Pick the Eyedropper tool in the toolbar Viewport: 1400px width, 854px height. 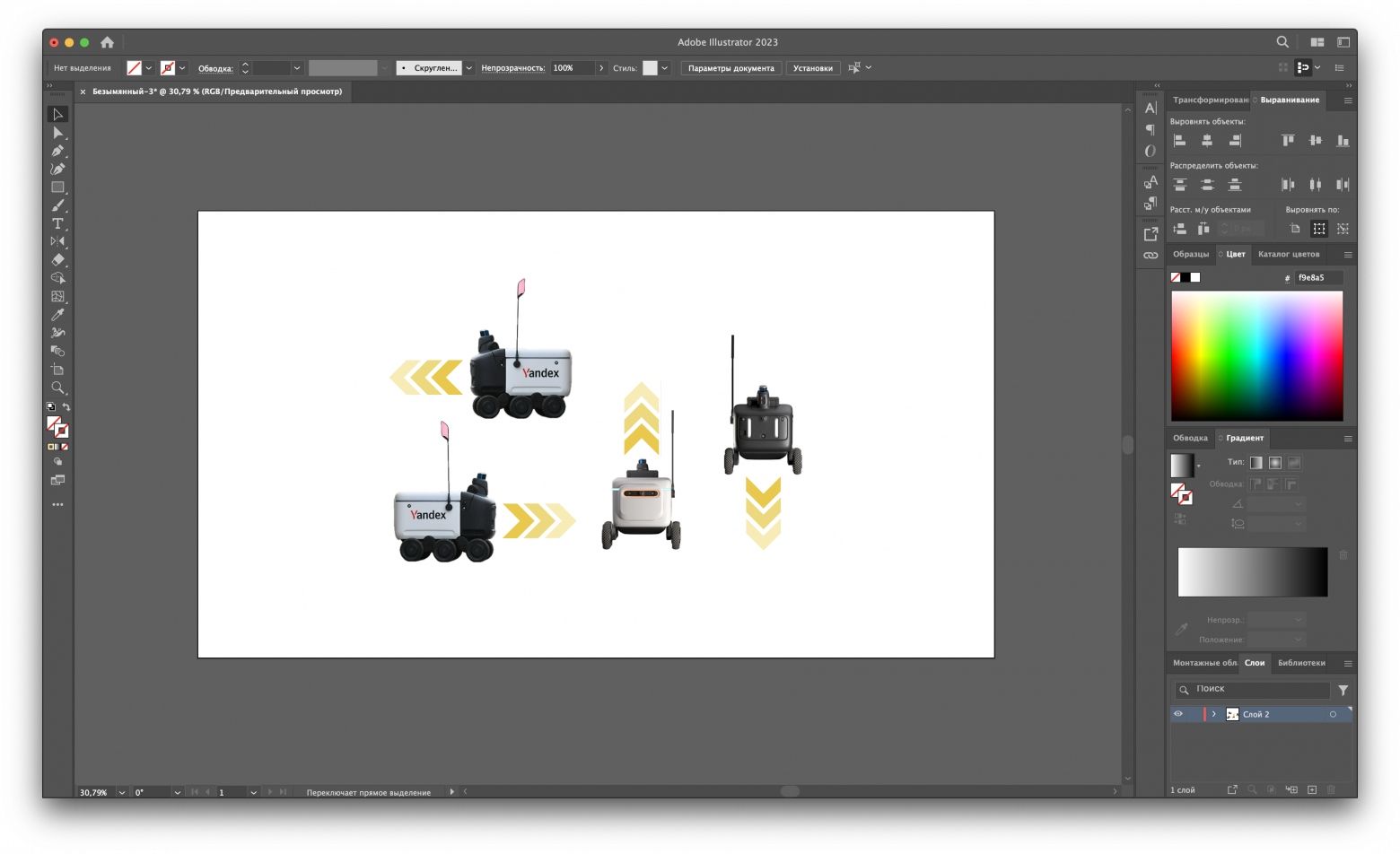click(x=57, y=315)
